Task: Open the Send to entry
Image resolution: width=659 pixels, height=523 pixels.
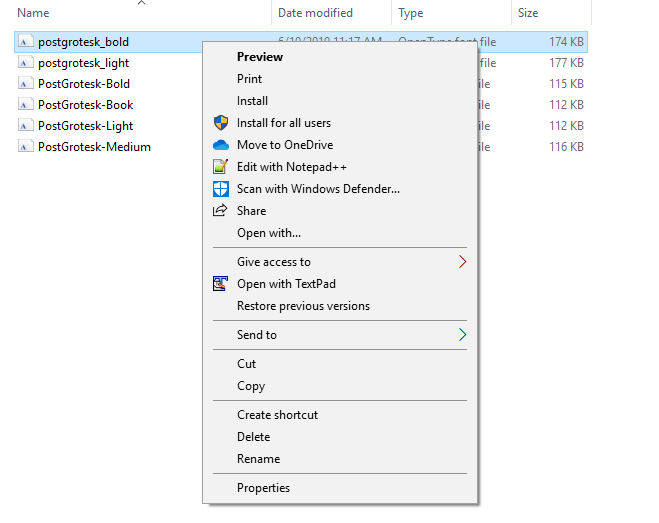Action: 340,335
